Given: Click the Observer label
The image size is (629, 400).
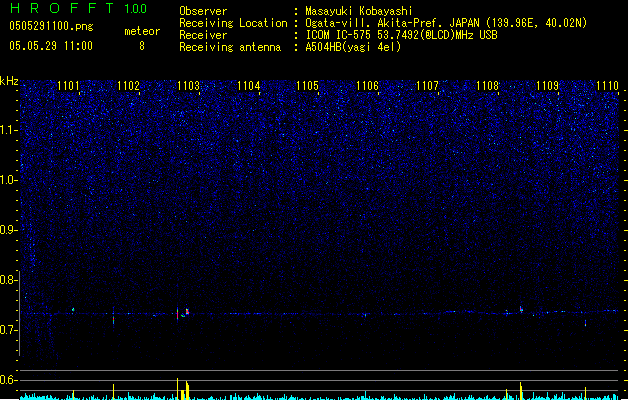Looking at the screenshot, I should pyautogui.click(x=203, y=11).
